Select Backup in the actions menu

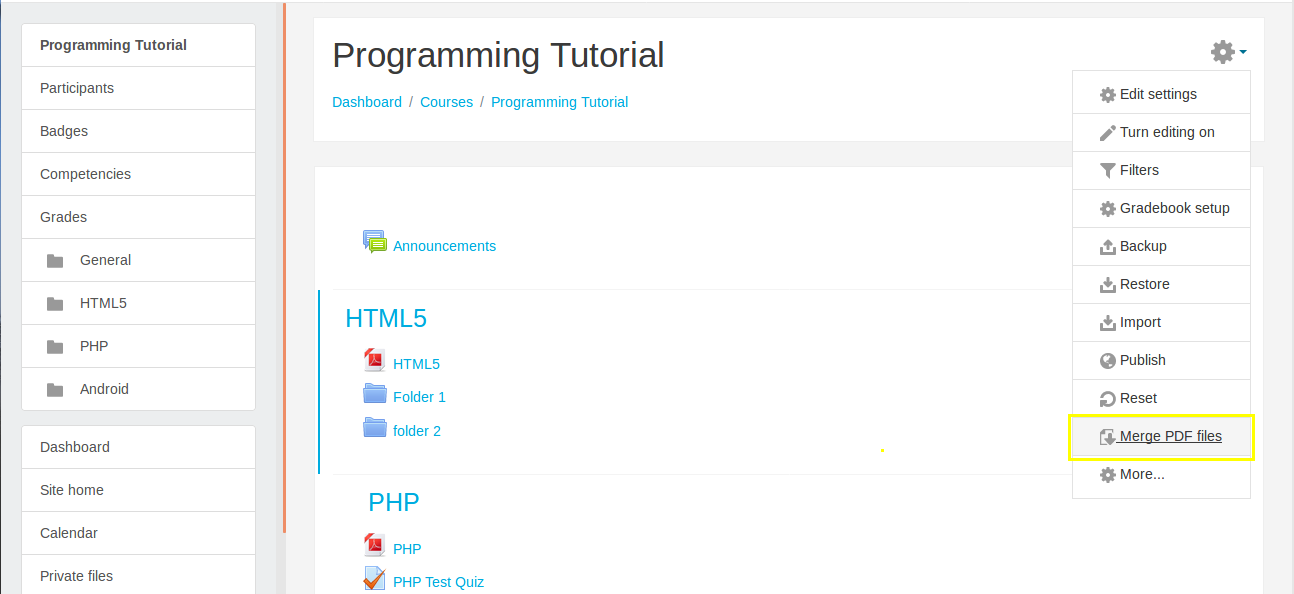click(1161, 246)
